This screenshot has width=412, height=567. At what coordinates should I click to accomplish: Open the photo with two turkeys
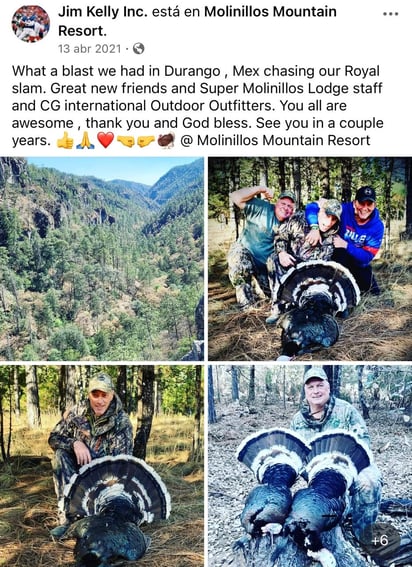point(310,466)
